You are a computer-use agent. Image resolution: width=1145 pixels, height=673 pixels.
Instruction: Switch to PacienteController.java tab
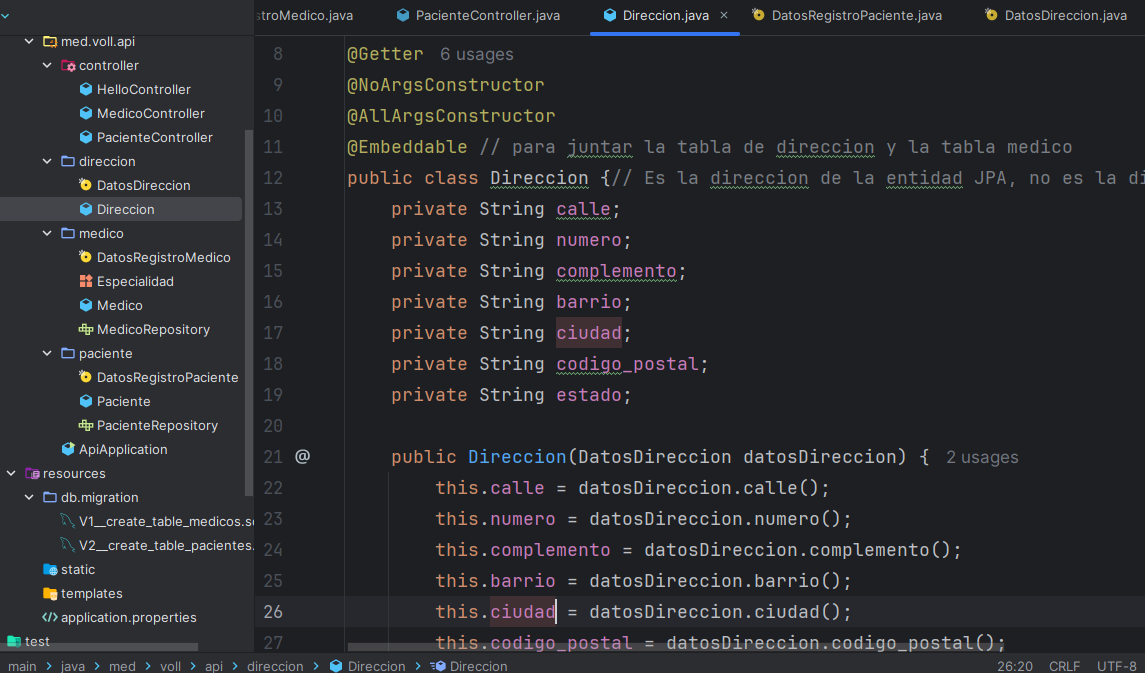(478, 15)
